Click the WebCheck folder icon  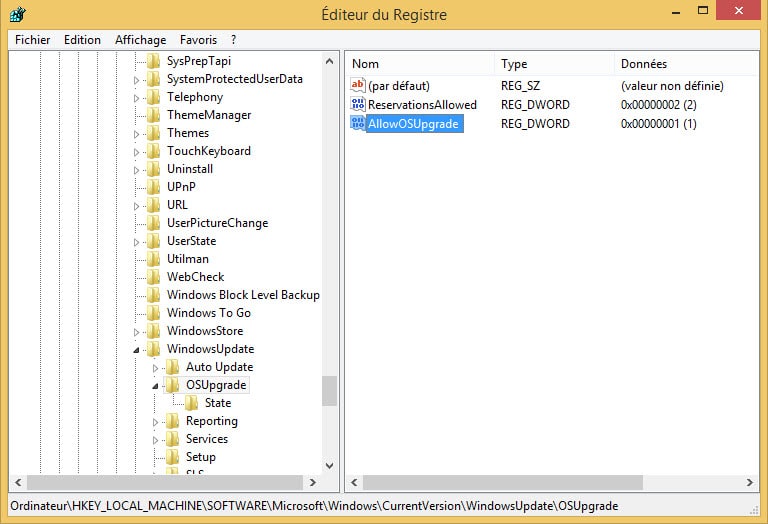tap(154, 277)
